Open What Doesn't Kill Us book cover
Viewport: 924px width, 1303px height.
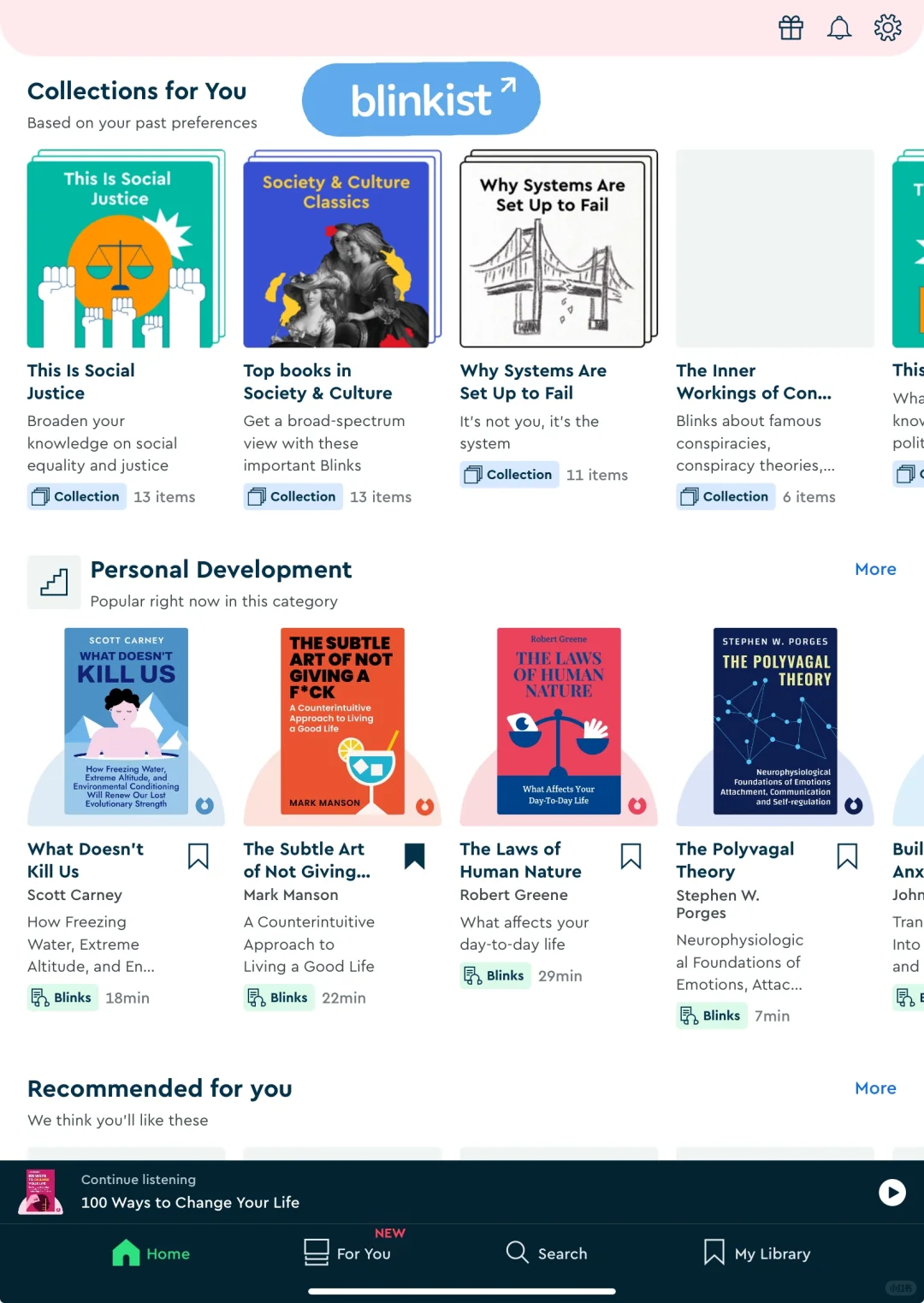tap(127, 721)
